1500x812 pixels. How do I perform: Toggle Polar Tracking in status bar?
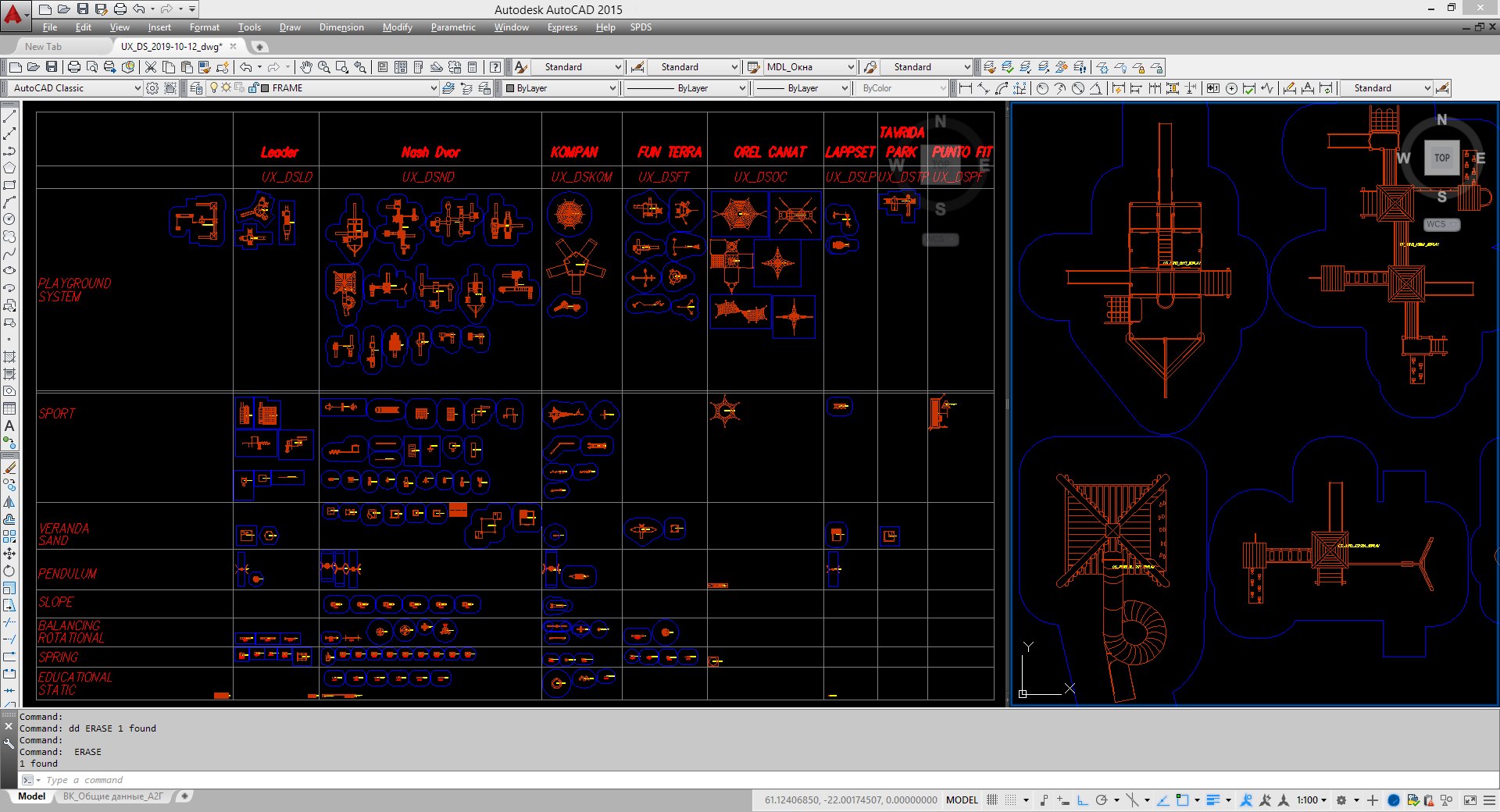pos(1102,800)
